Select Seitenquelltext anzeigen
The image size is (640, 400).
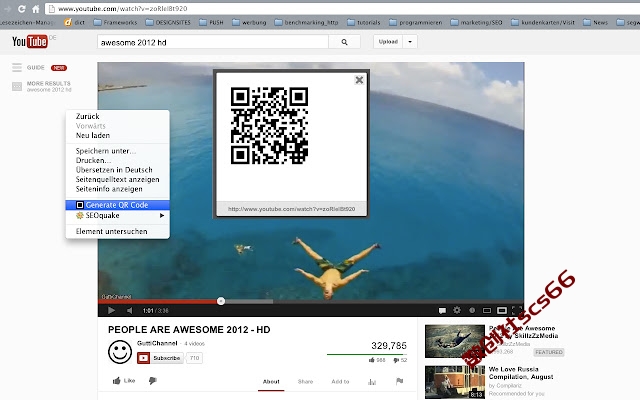(x=118, y=180)
